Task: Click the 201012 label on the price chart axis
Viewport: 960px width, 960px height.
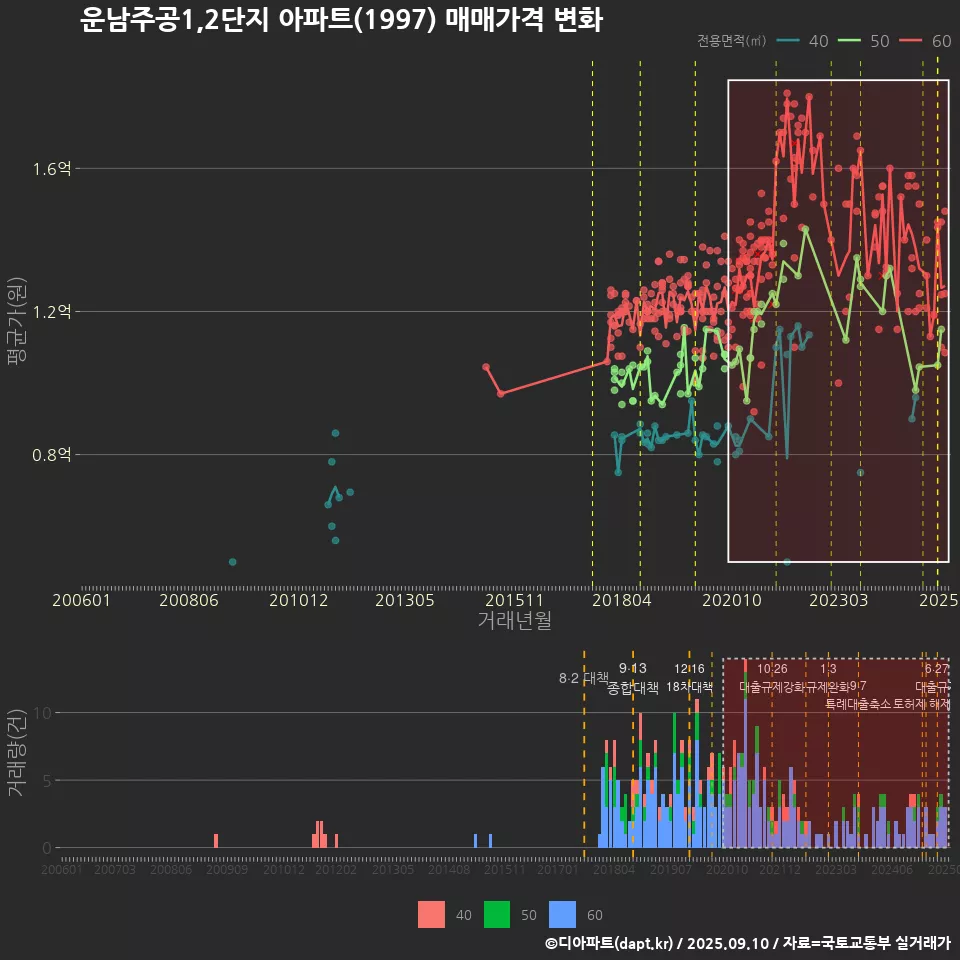Action: [299, 600]
